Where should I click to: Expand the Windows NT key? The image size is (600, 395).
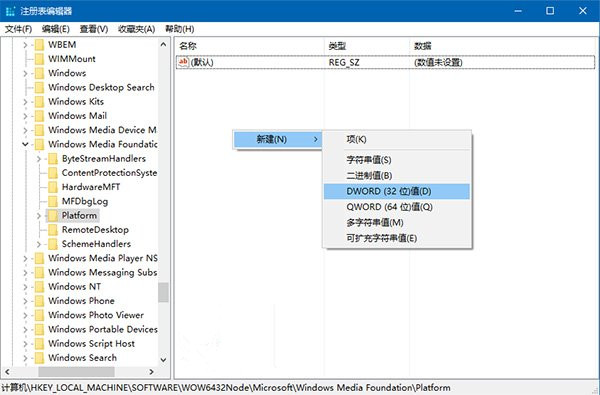[x=25, y=287]
